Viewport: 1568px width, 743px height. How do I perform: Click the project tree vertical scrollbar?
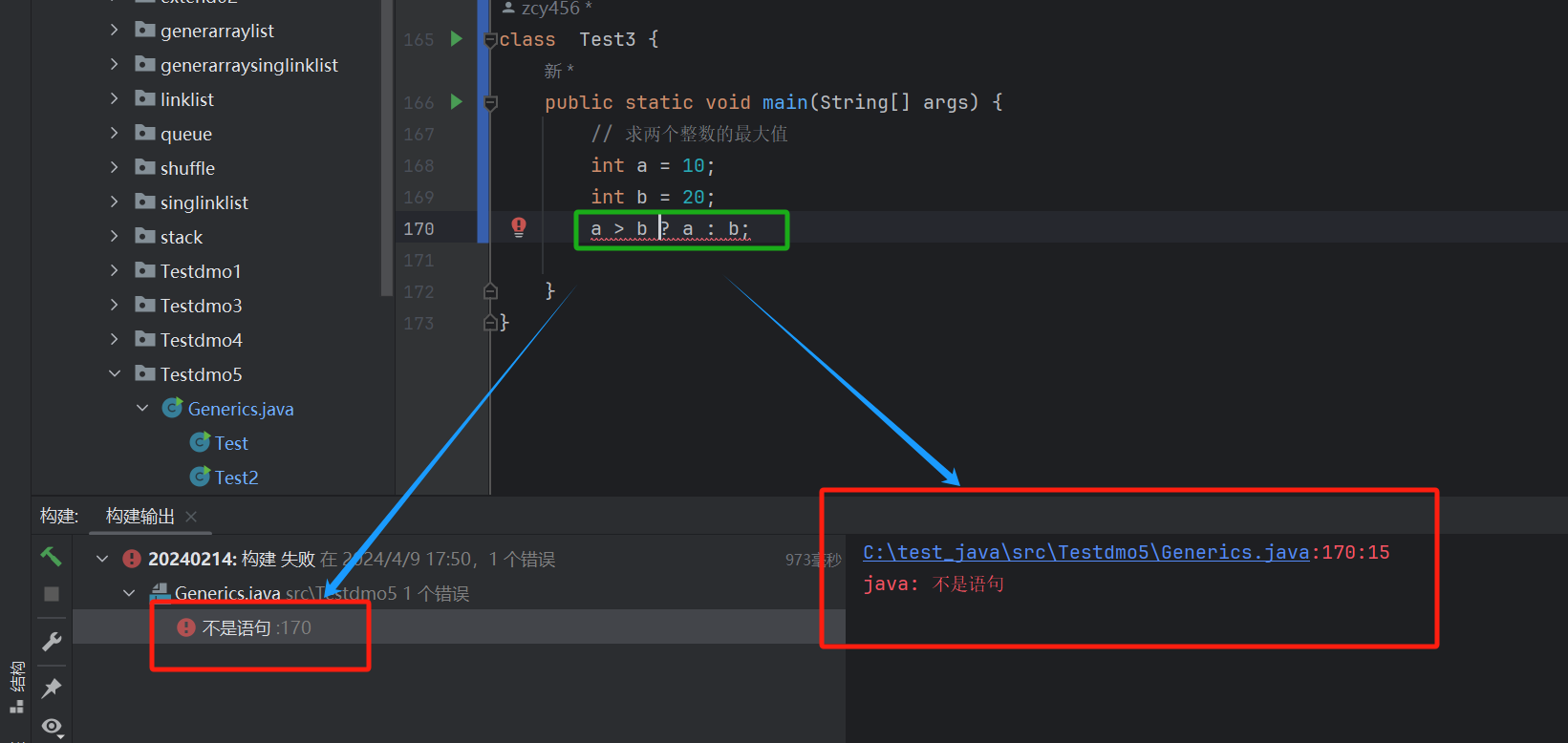387,148
